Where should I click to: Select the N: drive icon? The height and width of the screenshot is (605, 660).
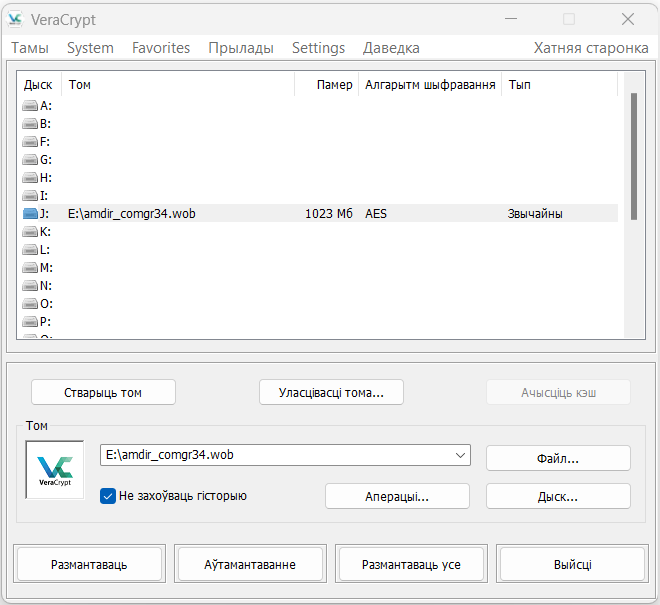(x=30, y=286)
